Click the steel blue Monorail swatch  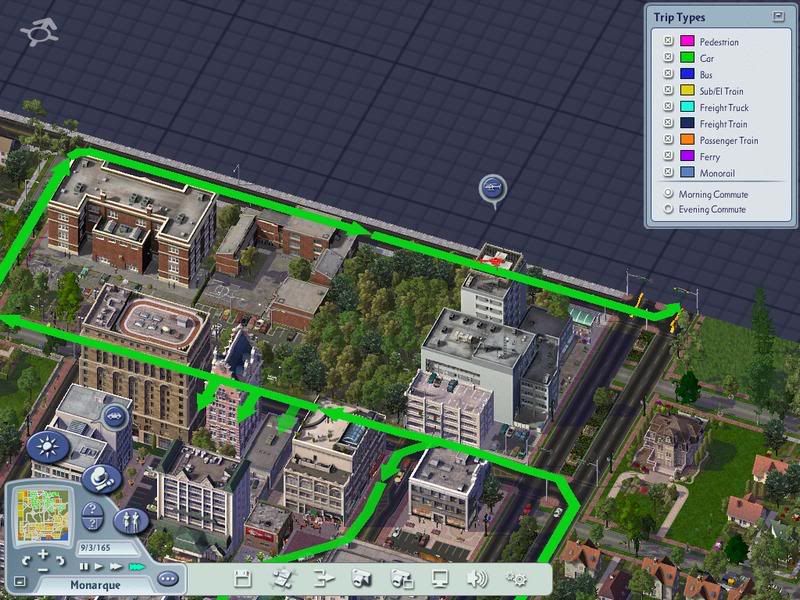coord(687,172)
